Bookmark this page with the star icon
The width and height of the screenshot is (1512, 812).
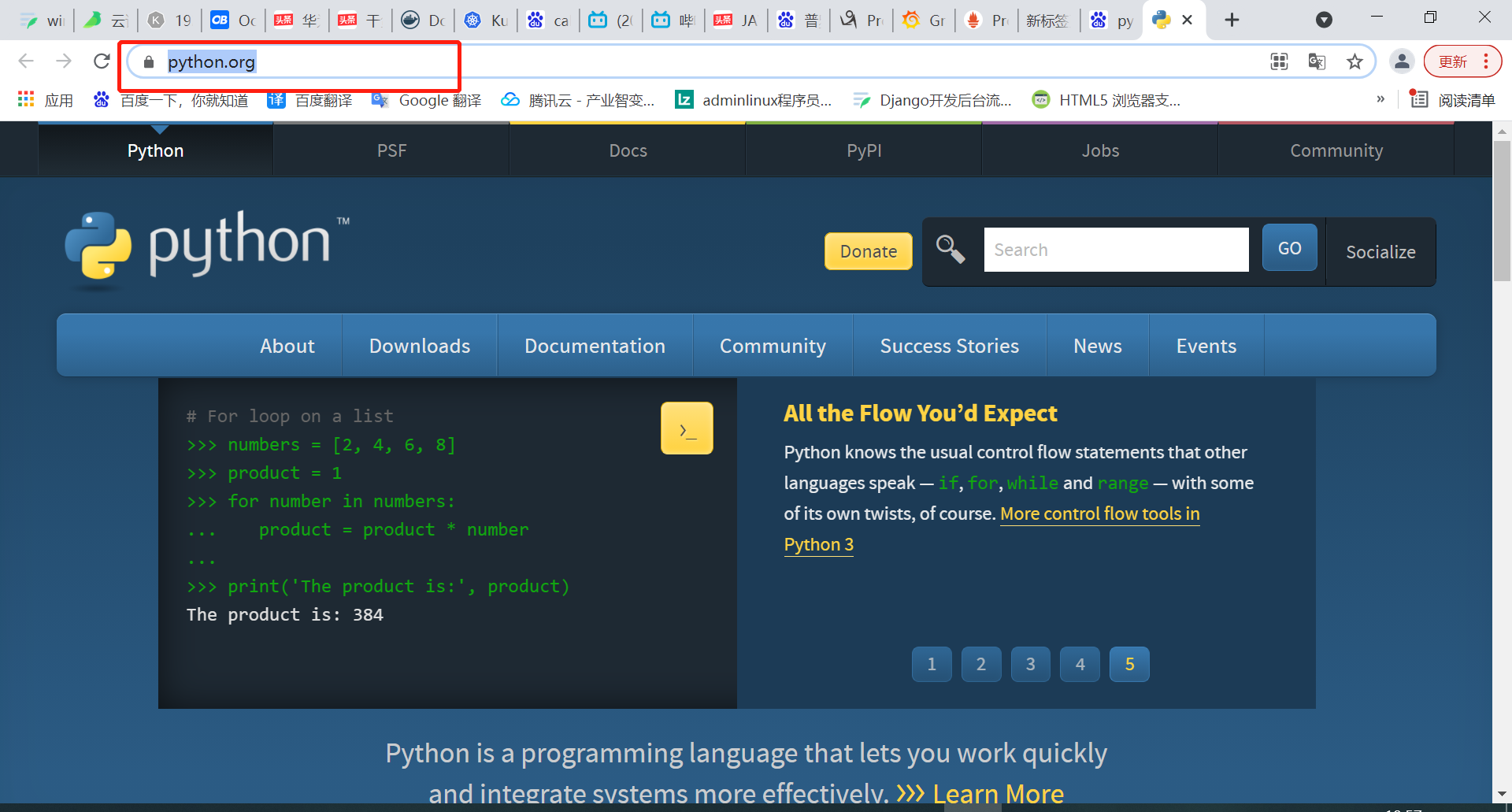1354,61
